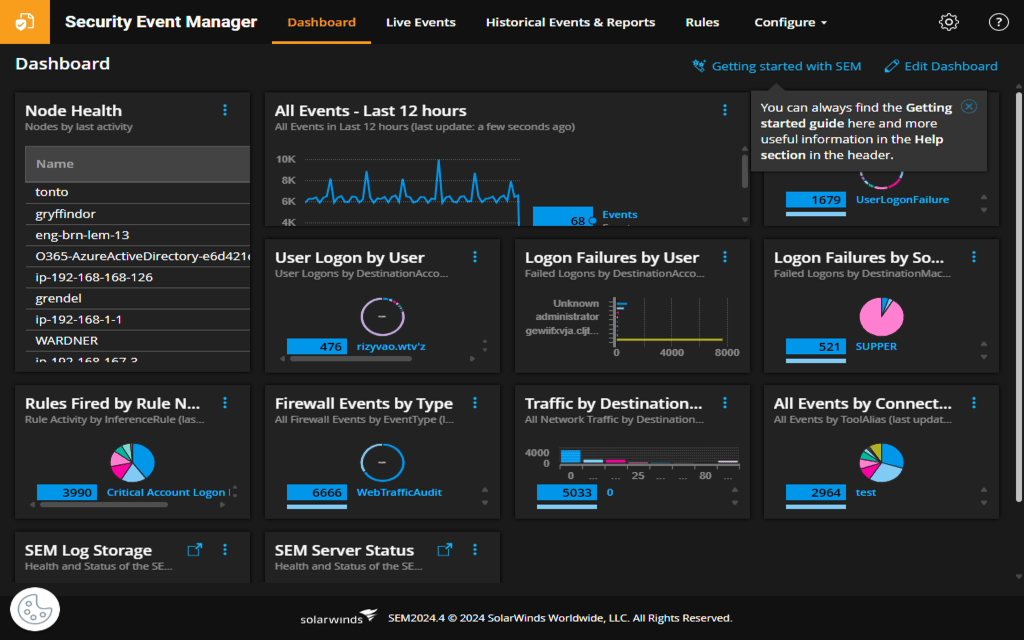Open Logon Failures by User widget menu
This screenshot has width=1024, height=640.
[724, 257]
